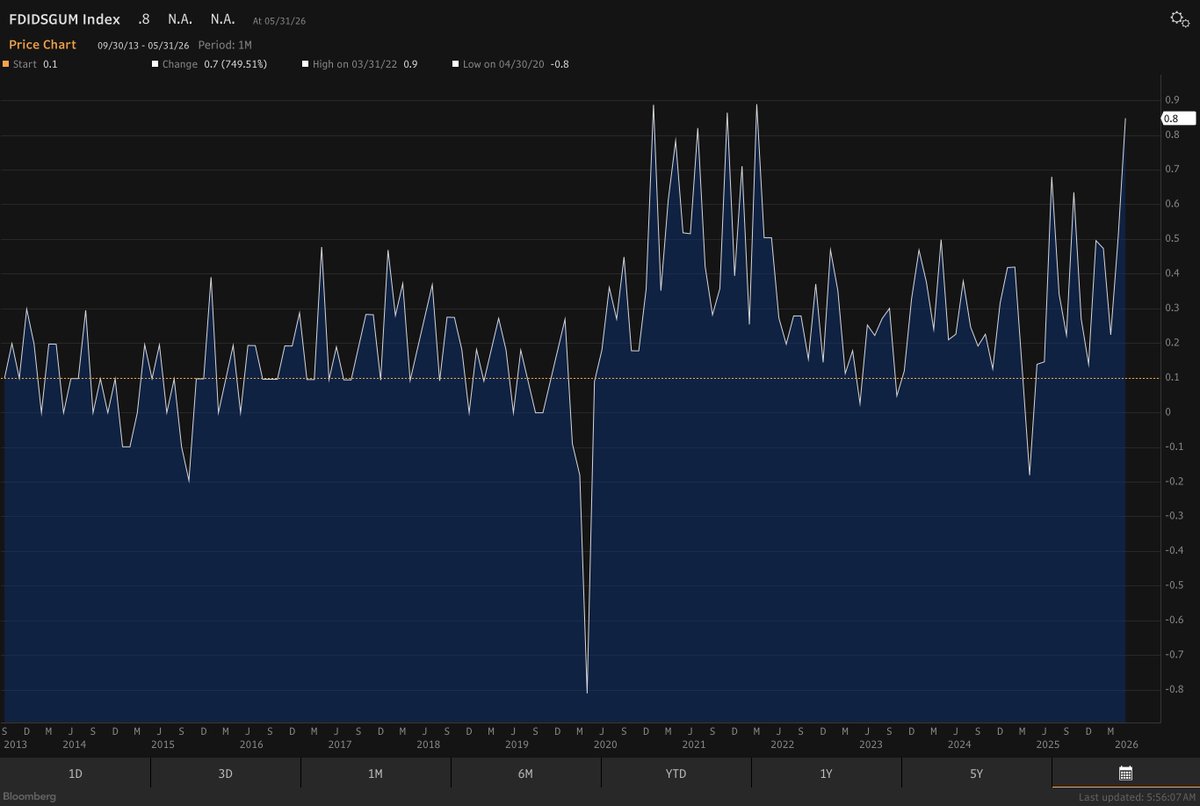Viewport: 1200px width, 806px height.
Task: Click the At 05/31/26 timestamp
Action: click(281, 20)
